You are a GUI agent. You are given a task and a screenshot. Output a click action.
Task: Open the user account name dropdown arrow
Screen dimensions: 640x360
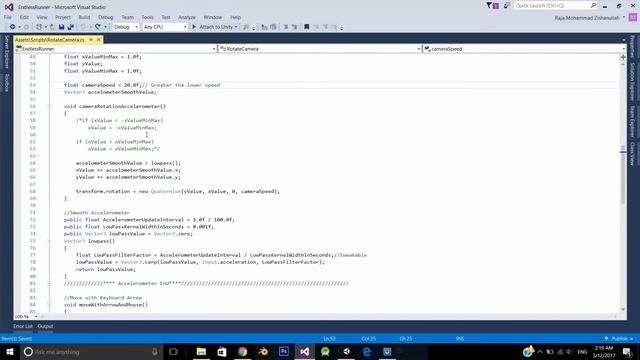624,18
